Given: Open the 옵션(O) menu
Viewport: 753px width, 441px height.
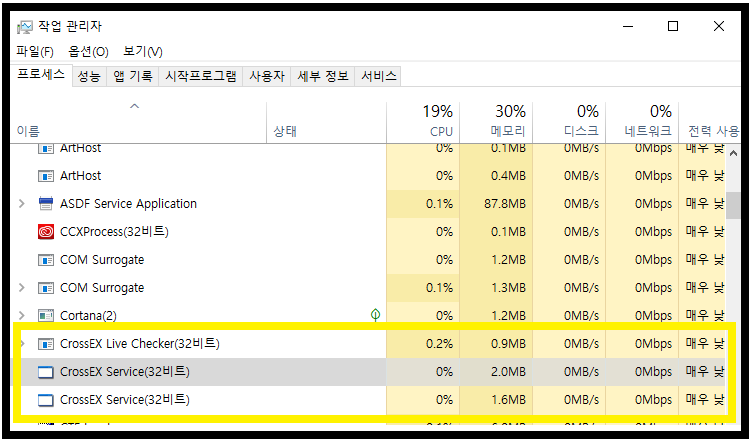Looking at the screenshot, I should [88, 51].
